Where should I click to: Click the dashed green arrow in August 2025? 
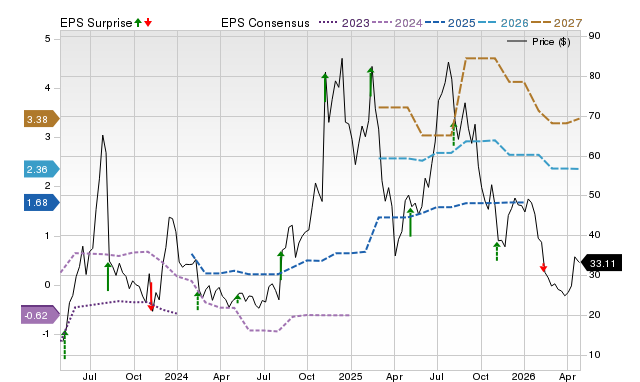453,133
